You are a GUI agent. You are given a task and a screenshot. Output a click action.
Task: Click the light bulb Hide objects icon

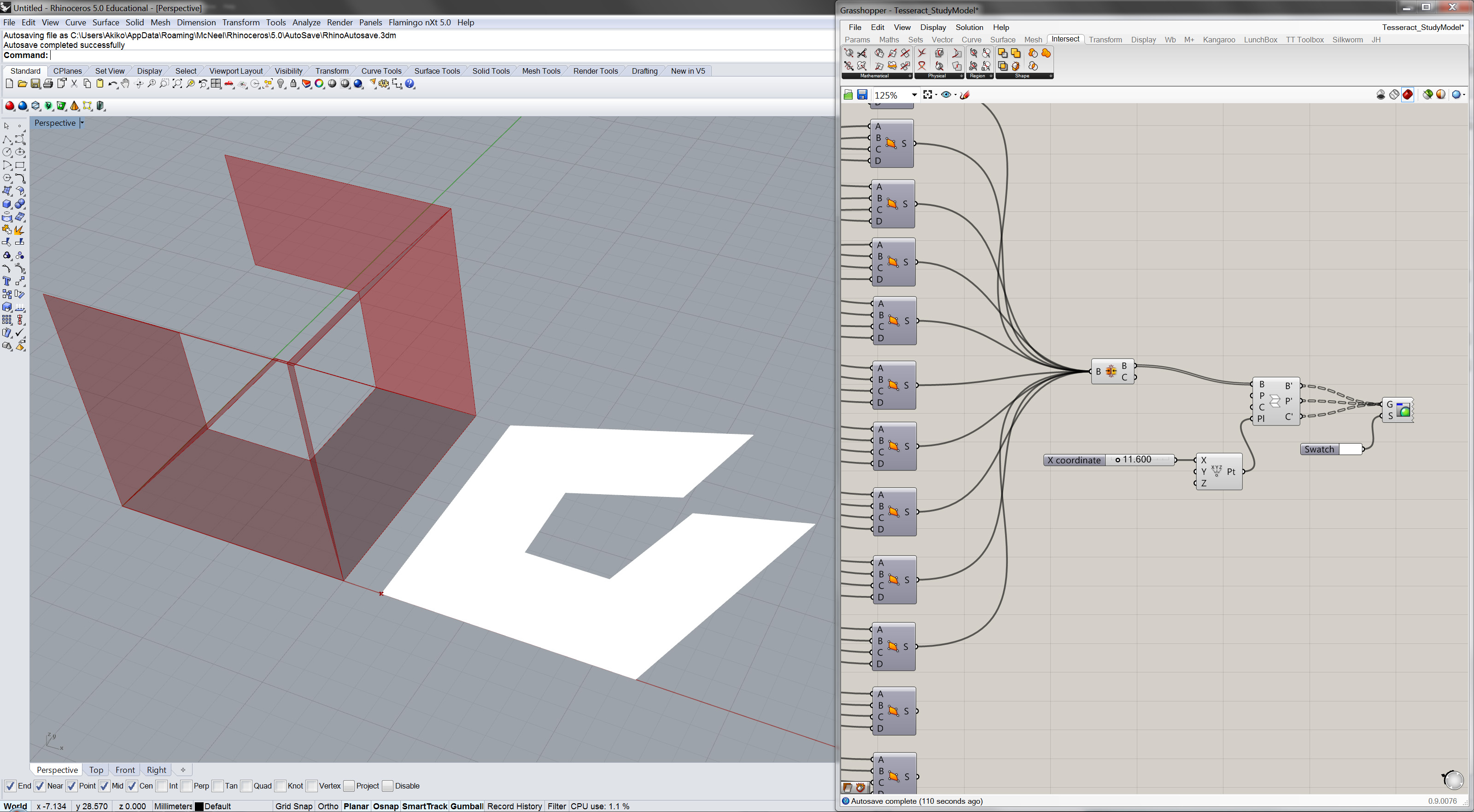click(281, 84)
